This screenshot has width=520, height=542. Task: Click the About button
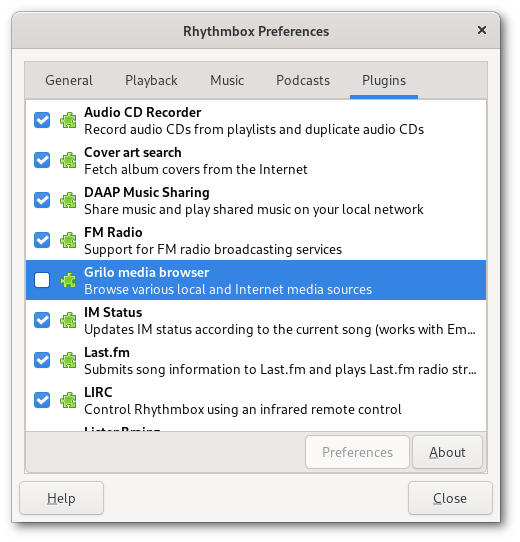[447, 452]
